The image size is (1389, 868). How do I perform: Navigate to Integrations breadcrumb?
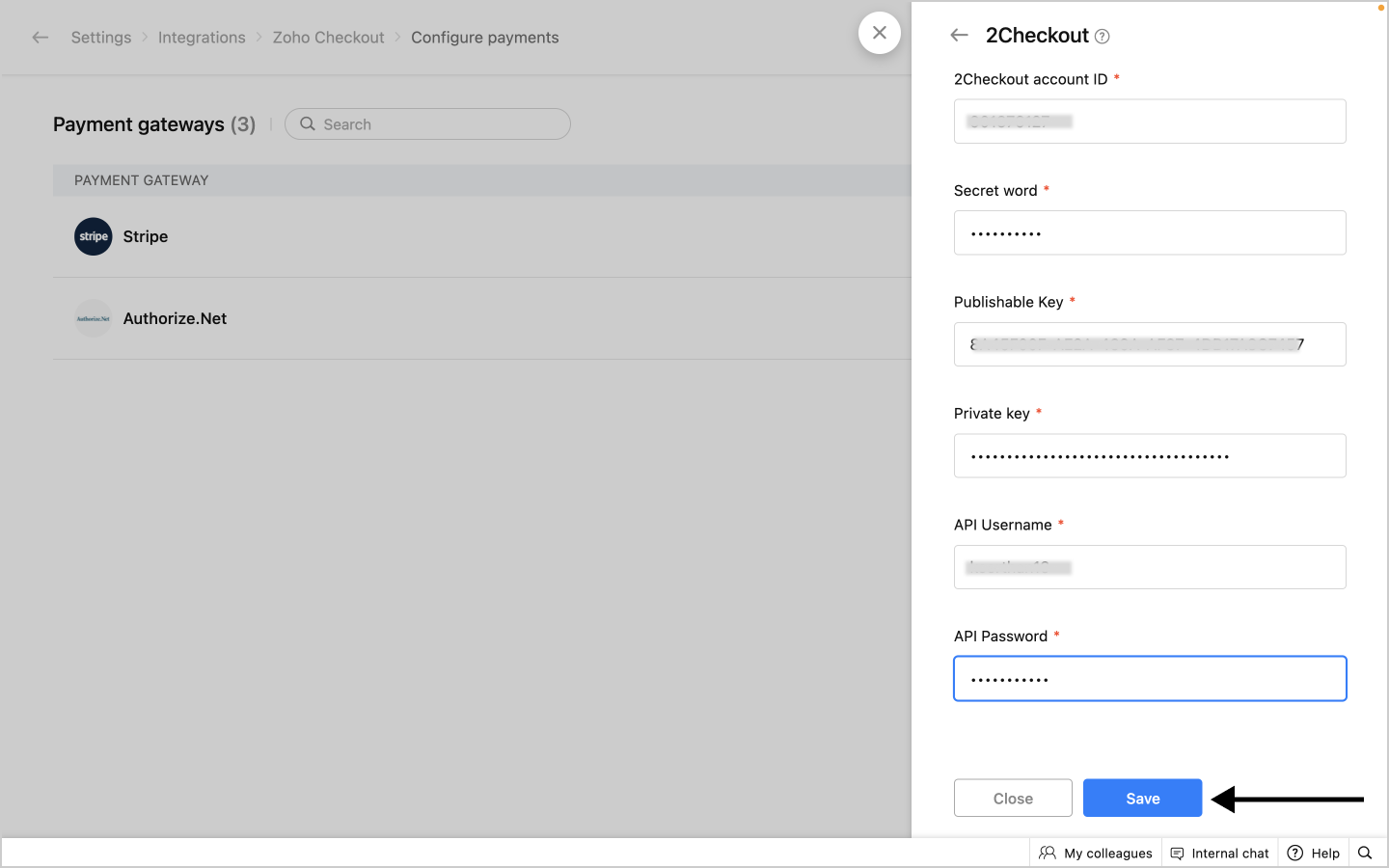(x=202, y=38)
